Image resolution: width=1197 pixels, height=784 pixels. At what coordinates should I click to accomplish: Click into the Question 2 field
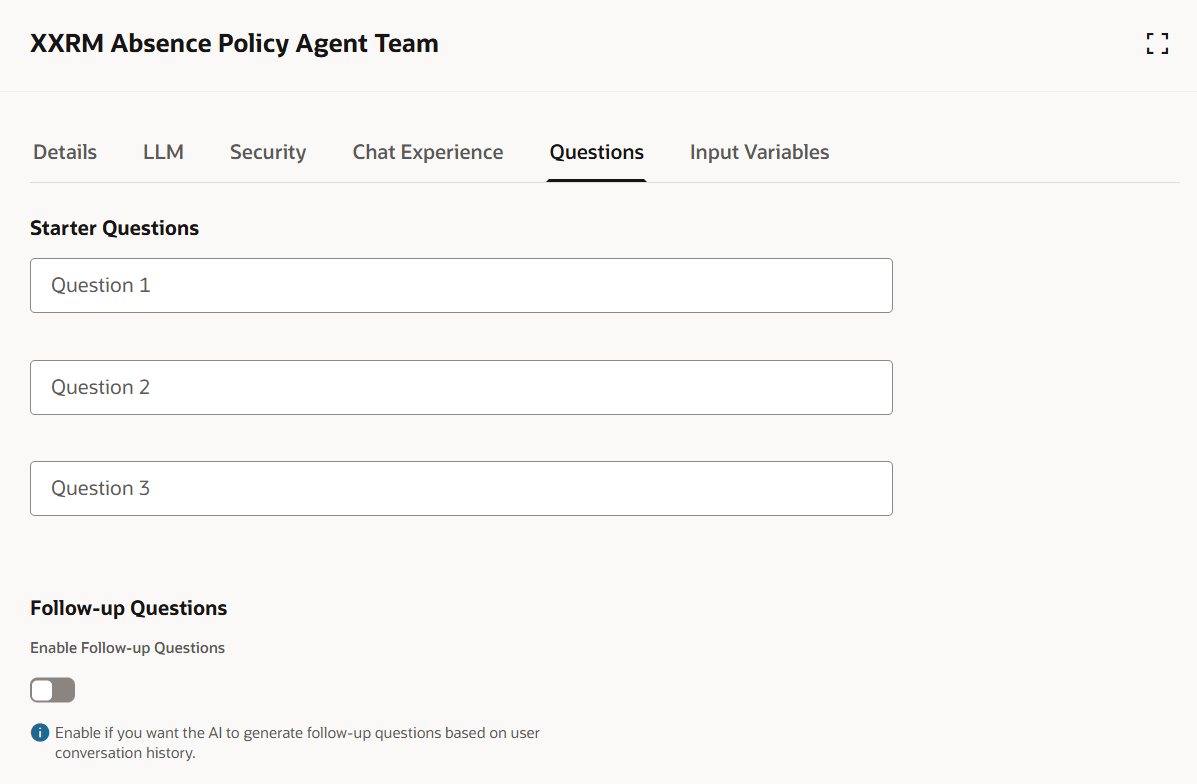pos(461,388)
